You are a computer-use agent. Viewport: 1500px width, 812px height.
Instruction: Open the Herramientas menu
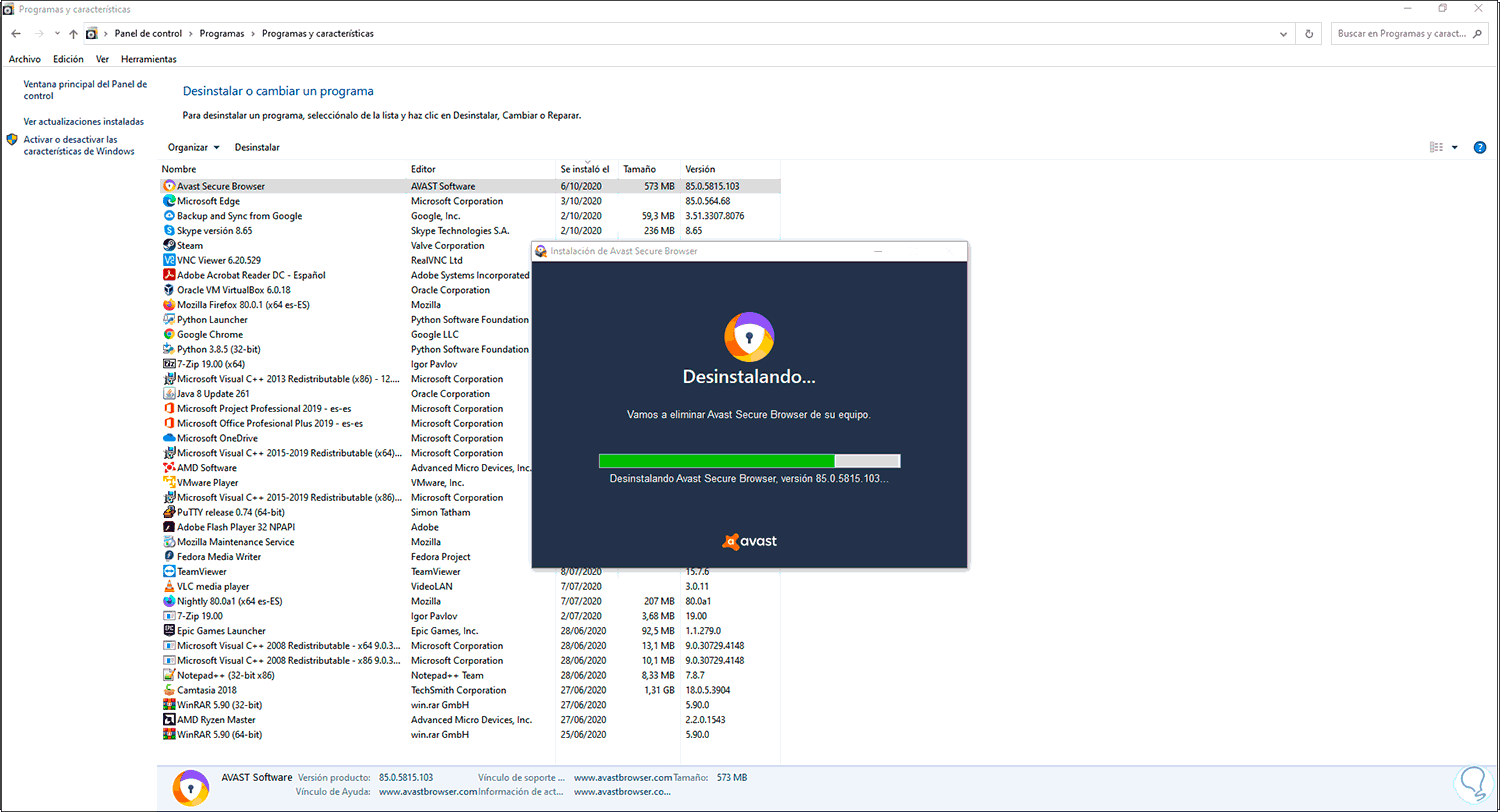pos(148,59)
